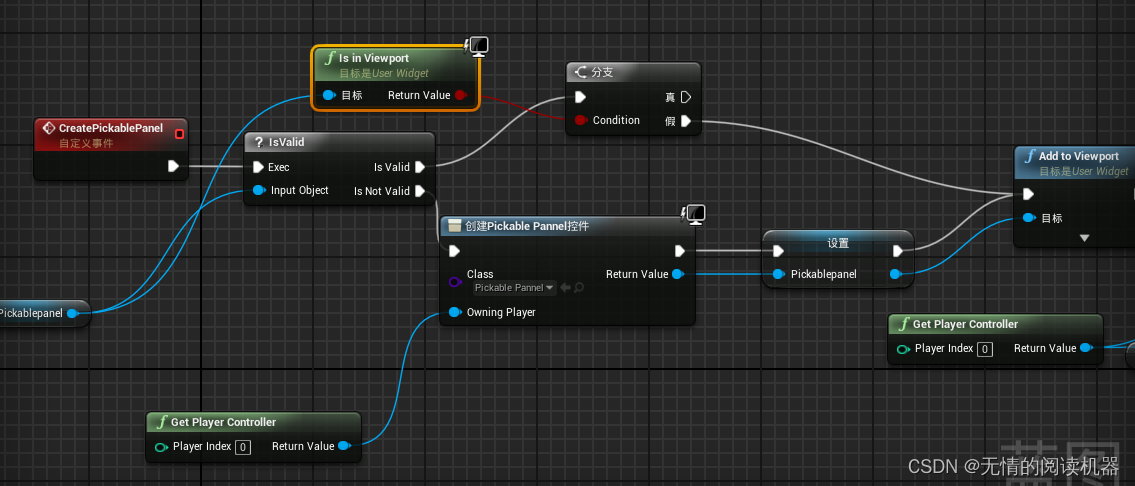Click the red delegate pin on CreatePickablePanel
Image resolution: width=1135 pixels, height=486 pixels.
pyautogui.click(x=180, y=134)
